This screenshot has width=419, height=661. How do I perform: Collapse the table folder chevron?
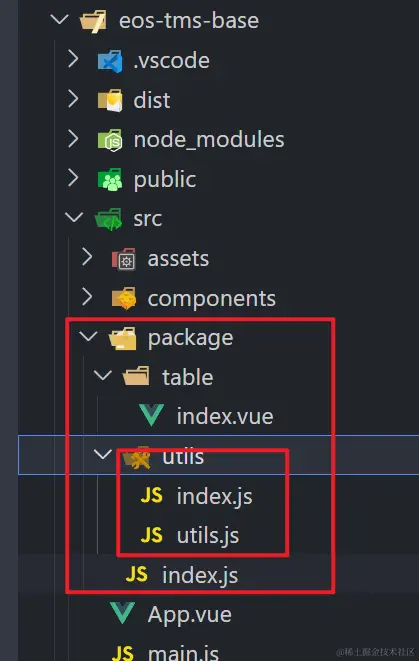102,376
